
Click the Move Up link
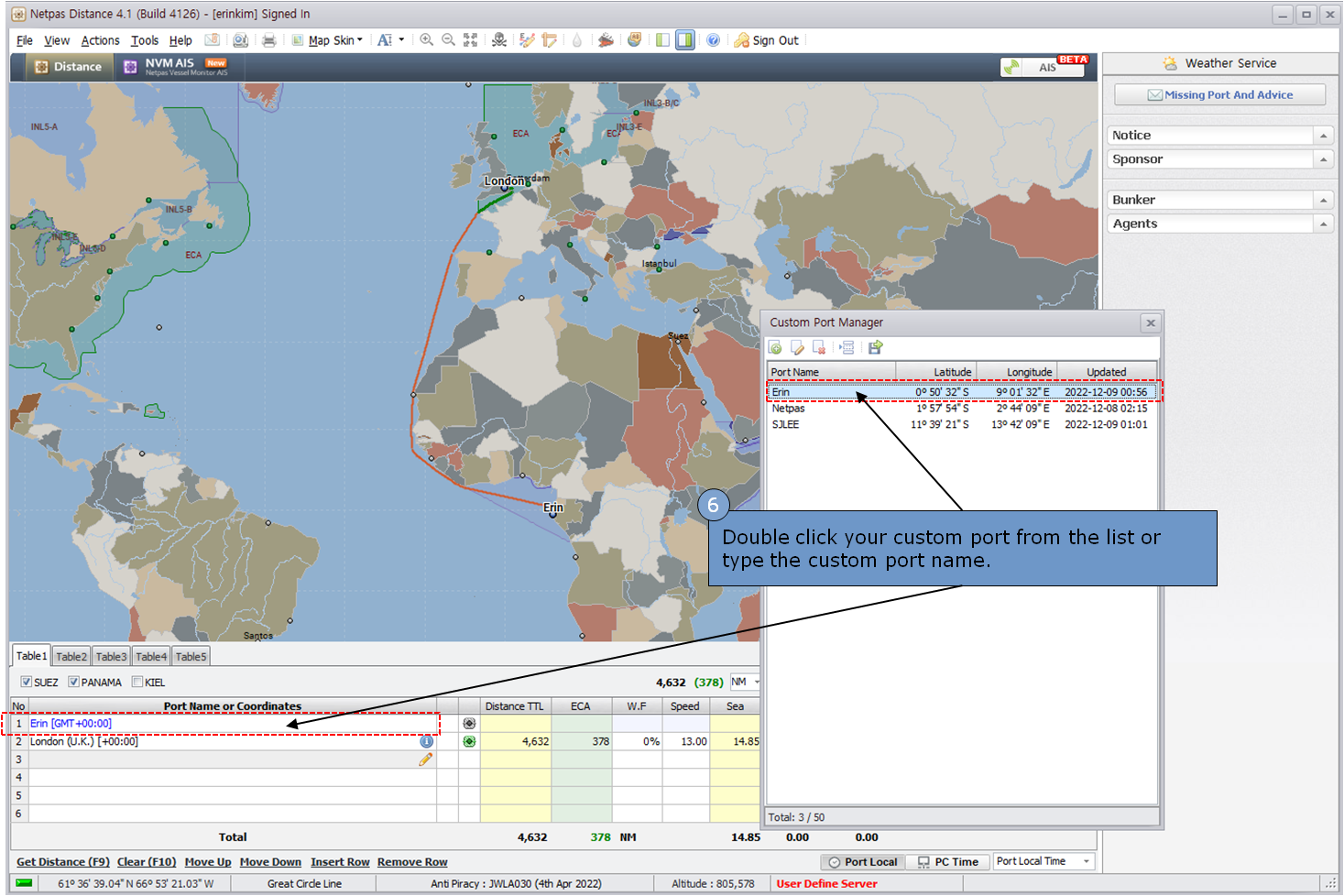[208, 862]
